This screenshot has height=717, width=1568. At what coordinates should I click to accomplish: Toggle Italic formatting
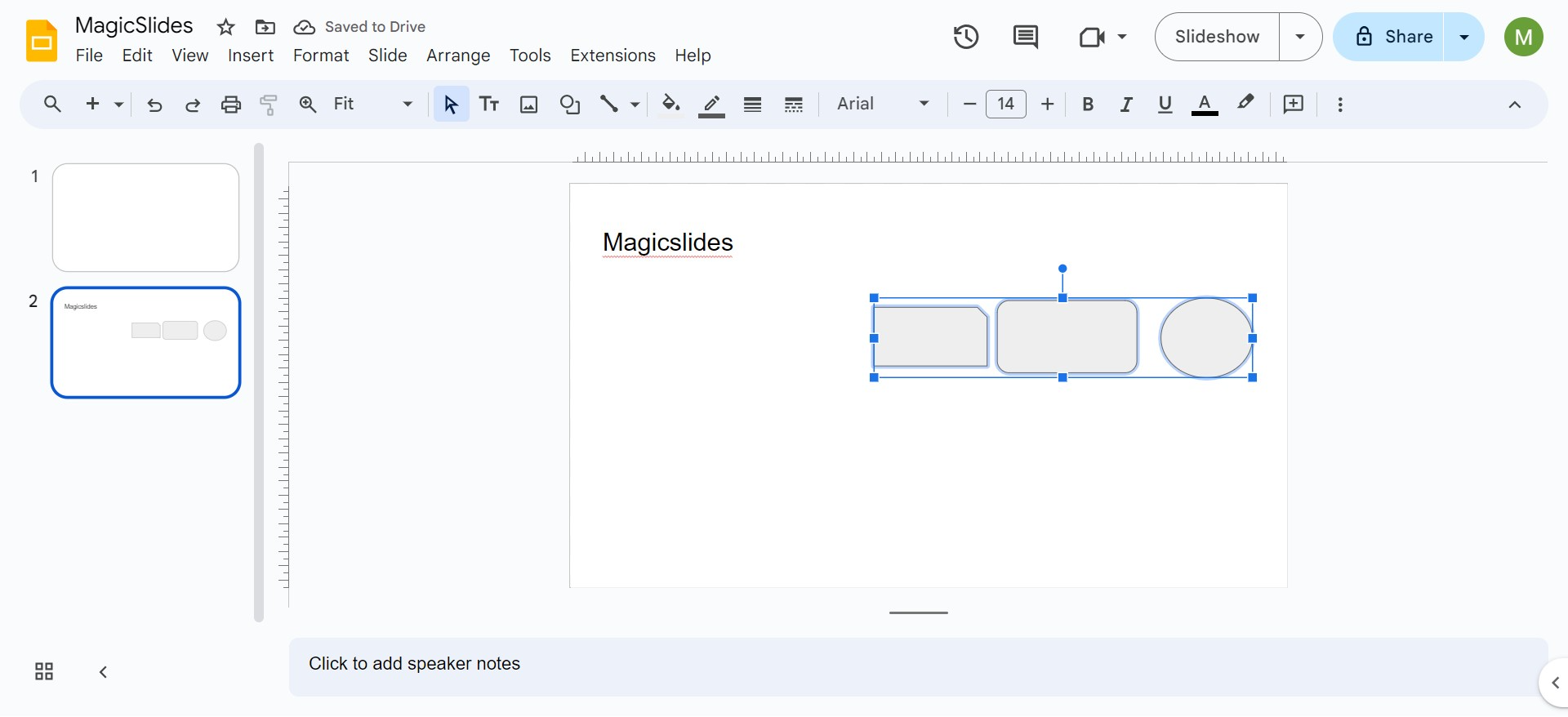point(1126,105)
